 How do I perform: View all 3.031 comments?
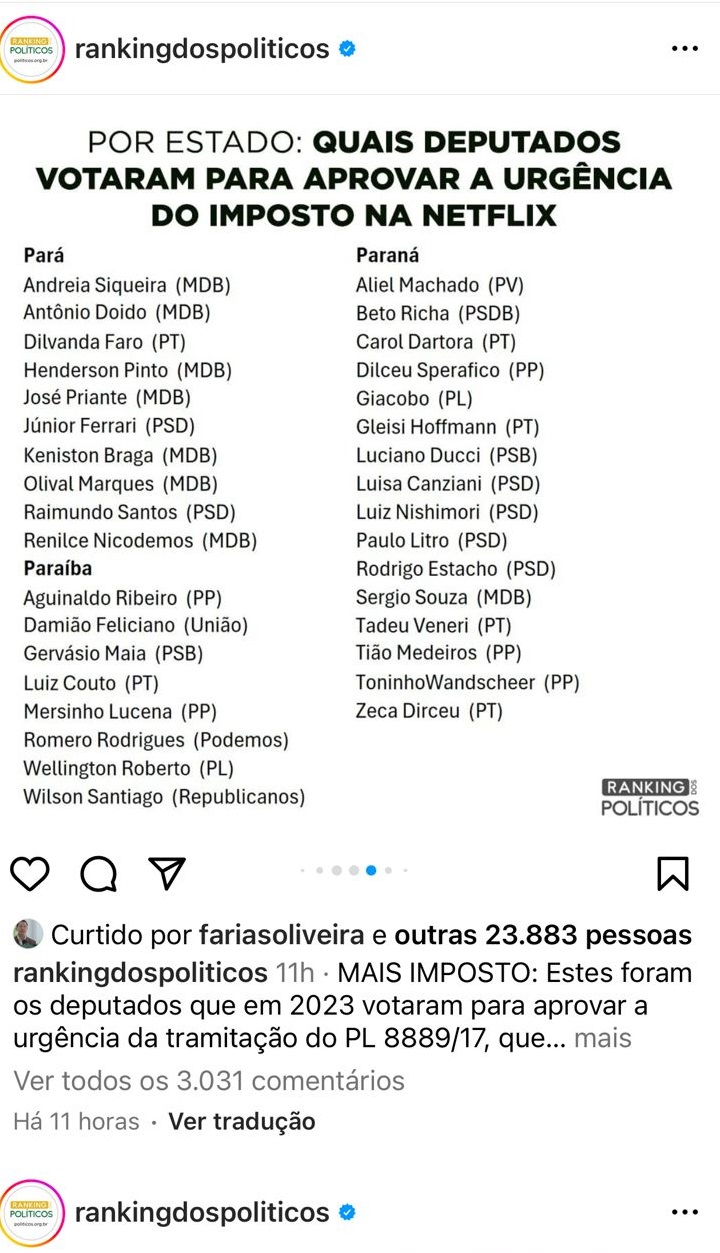(209, 1080)
